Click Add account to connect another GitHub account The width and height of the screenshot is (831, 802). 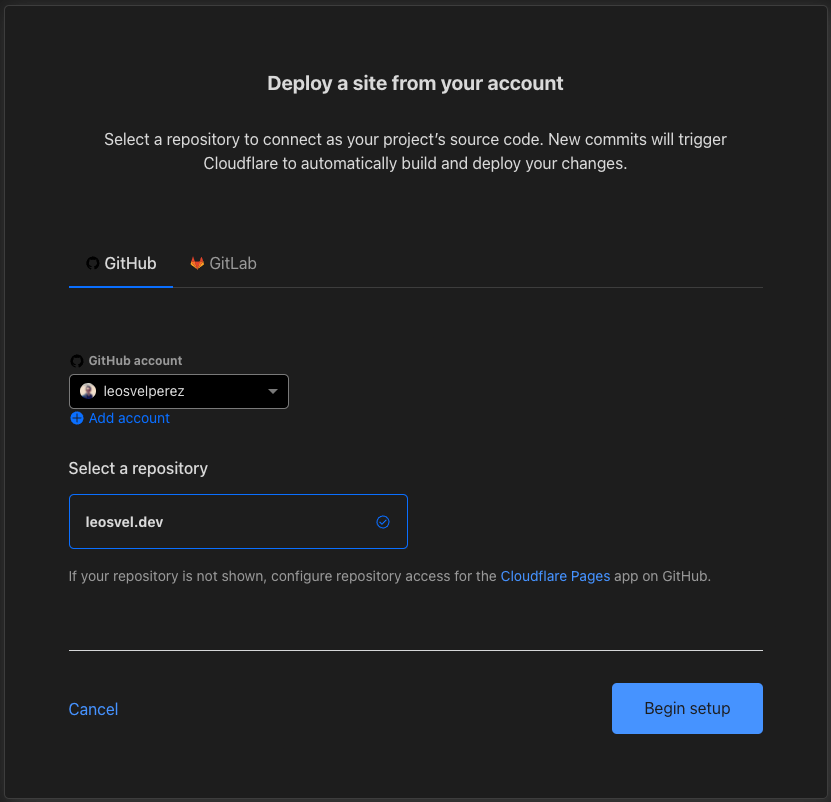point(129,418)
